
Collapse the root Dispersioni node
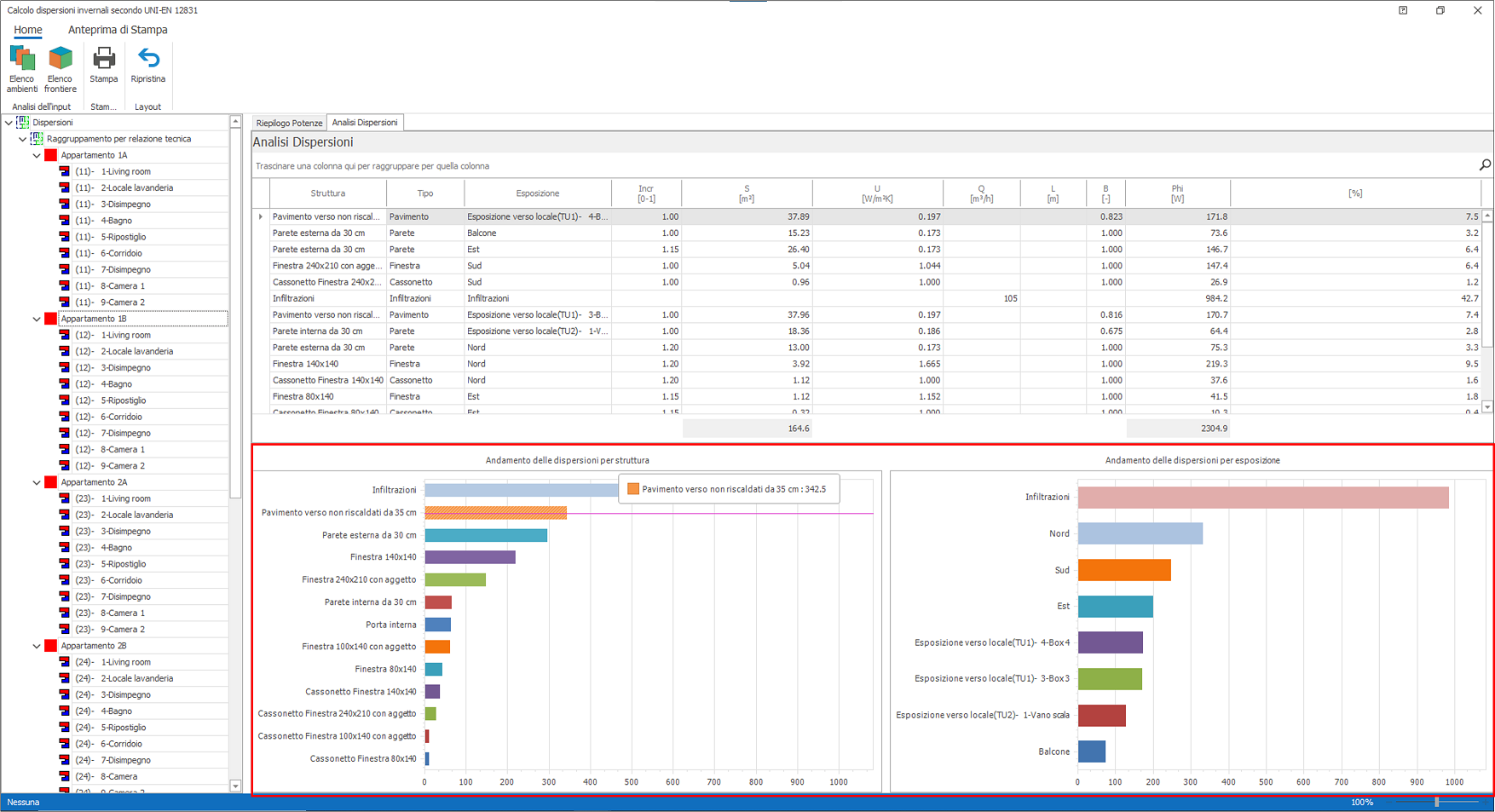point(9,123)
